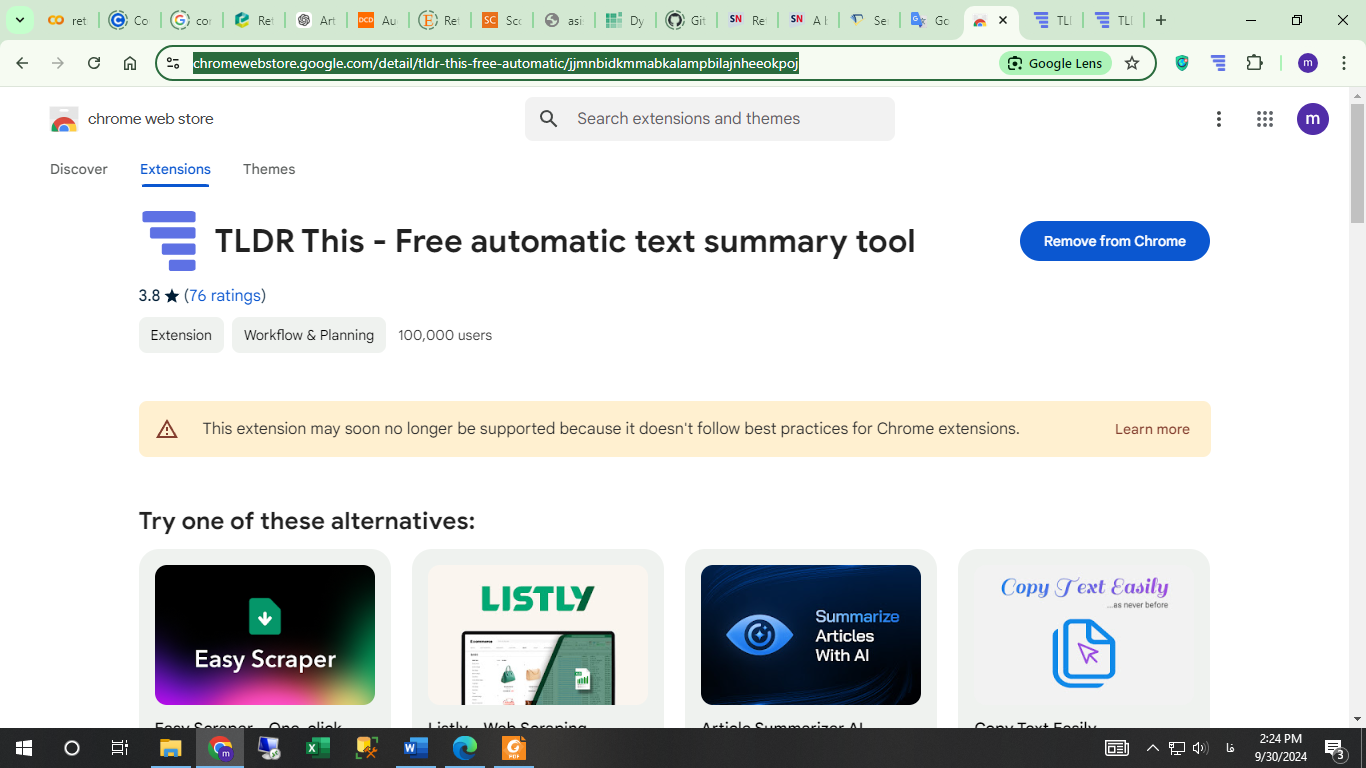Viewport: 1366px width, 768px height.
Task: Switch to the 'asi' browser tab
Action: (563, 20)
